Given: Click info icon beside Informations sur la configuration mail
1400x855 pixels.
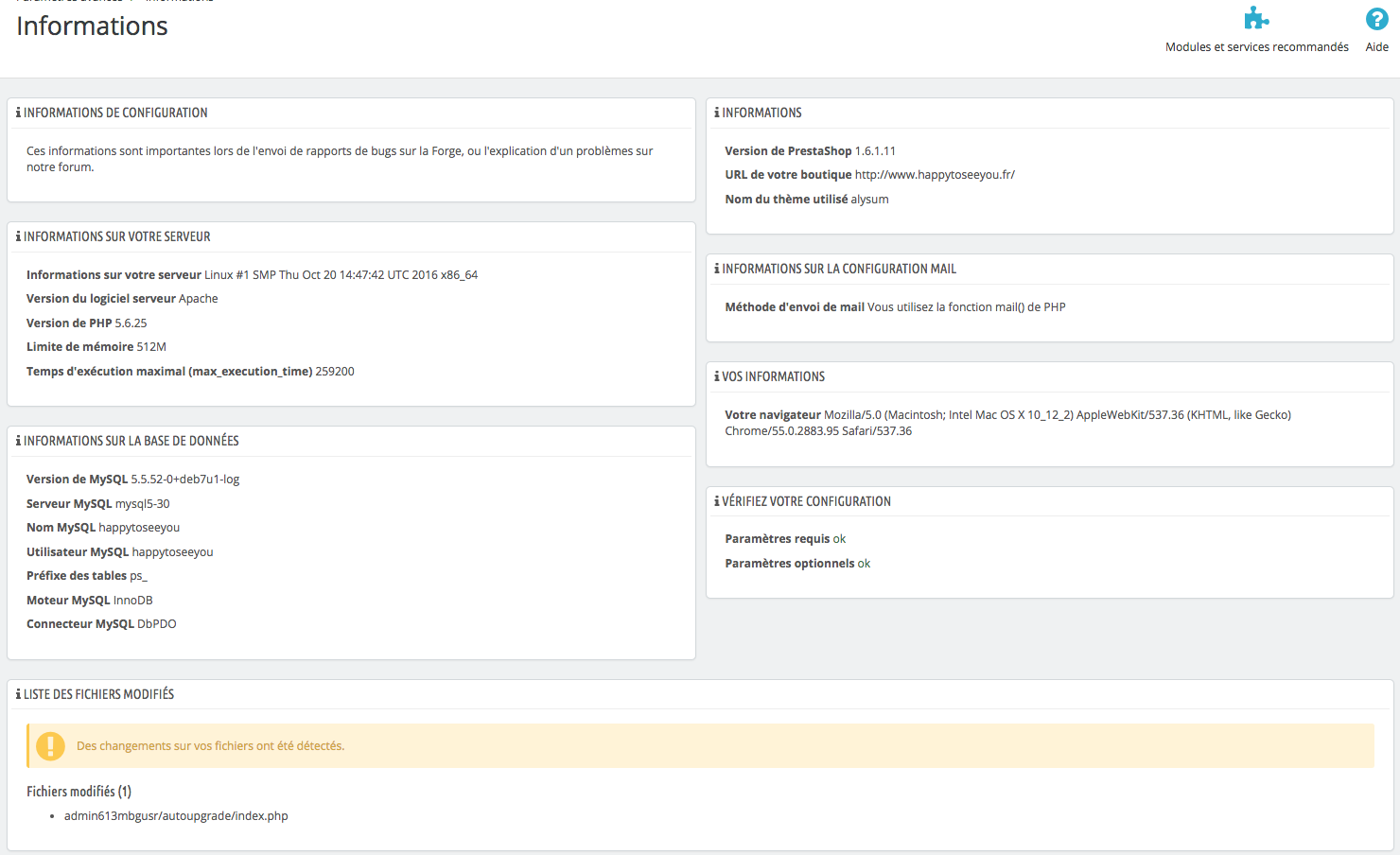Looking at the screenshot, I should tap(717, 269).
